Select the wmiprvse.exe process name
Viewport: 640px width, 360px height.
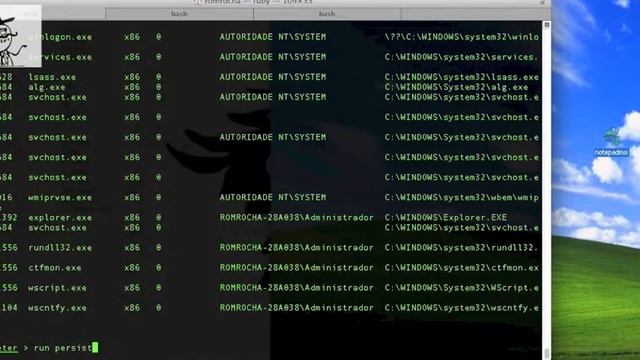tap(60, 198)
